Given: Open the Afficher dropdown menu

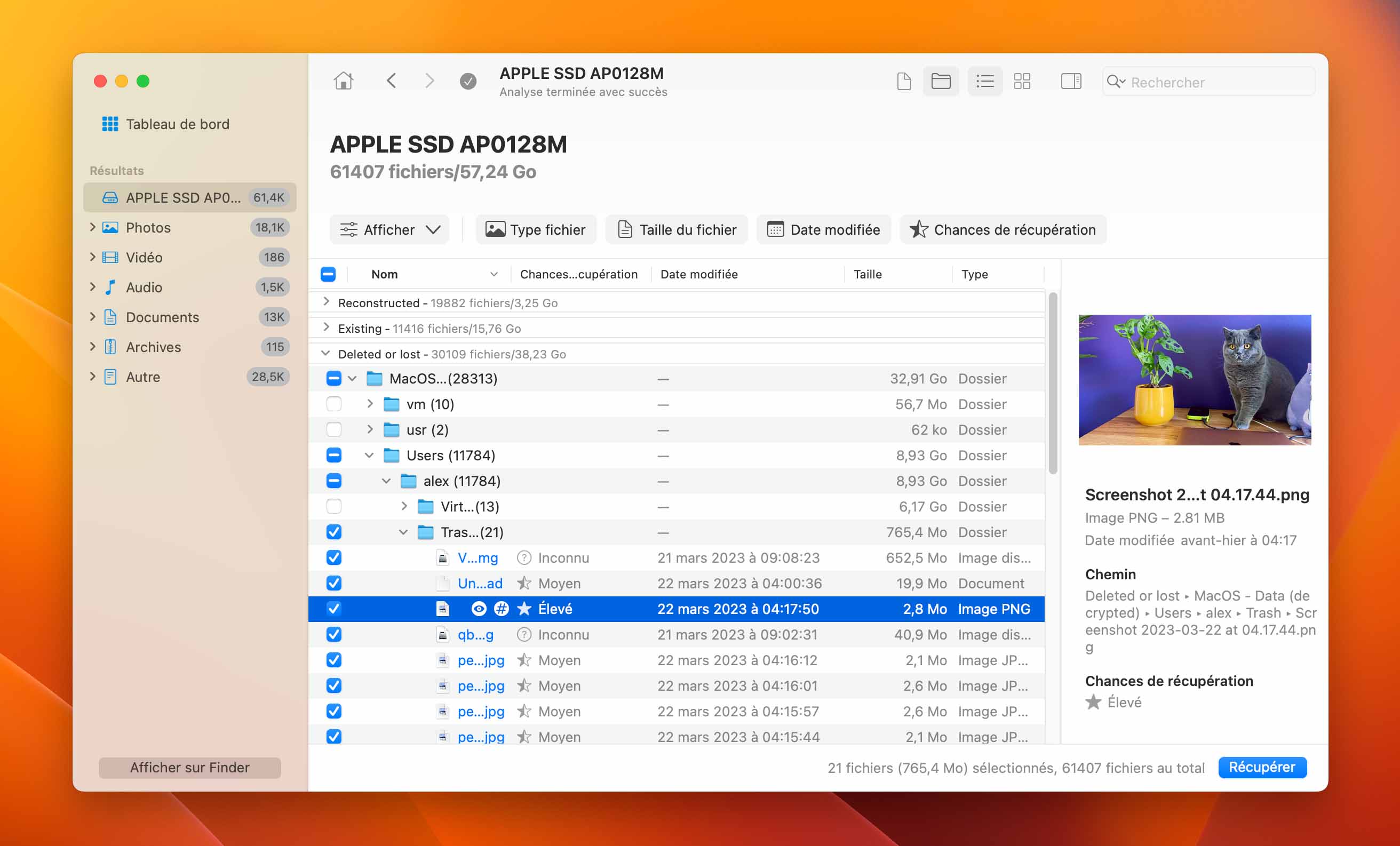Looking at the screenshot, I should click(390, 229).
